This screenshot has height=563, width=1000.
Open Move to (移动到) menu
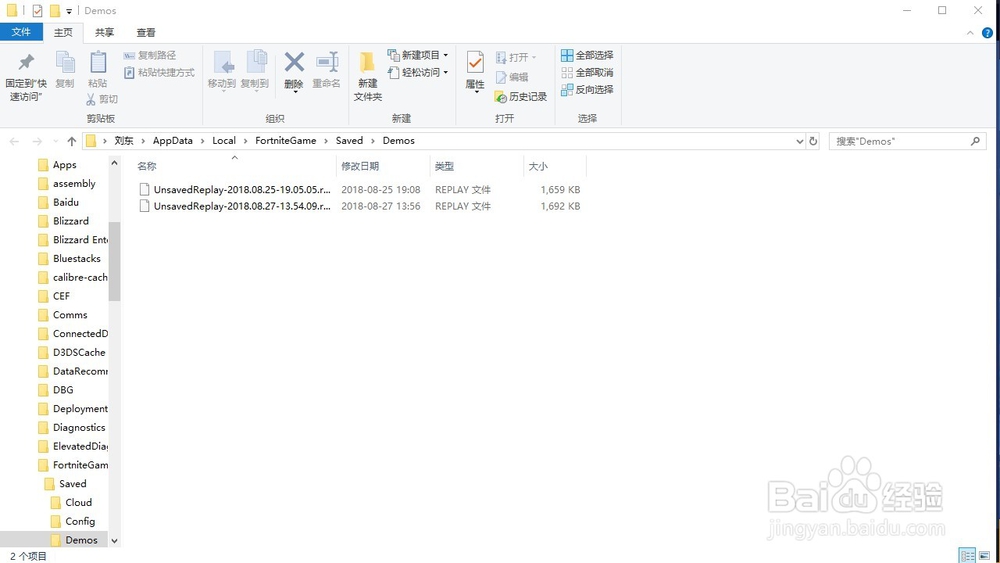pos(222,70)
